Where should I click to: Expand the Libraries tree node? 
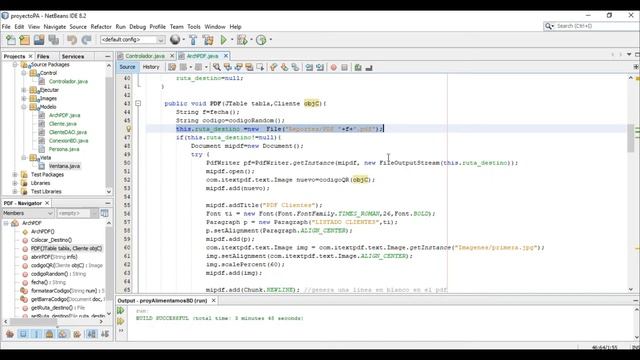(x=15, y=183)
